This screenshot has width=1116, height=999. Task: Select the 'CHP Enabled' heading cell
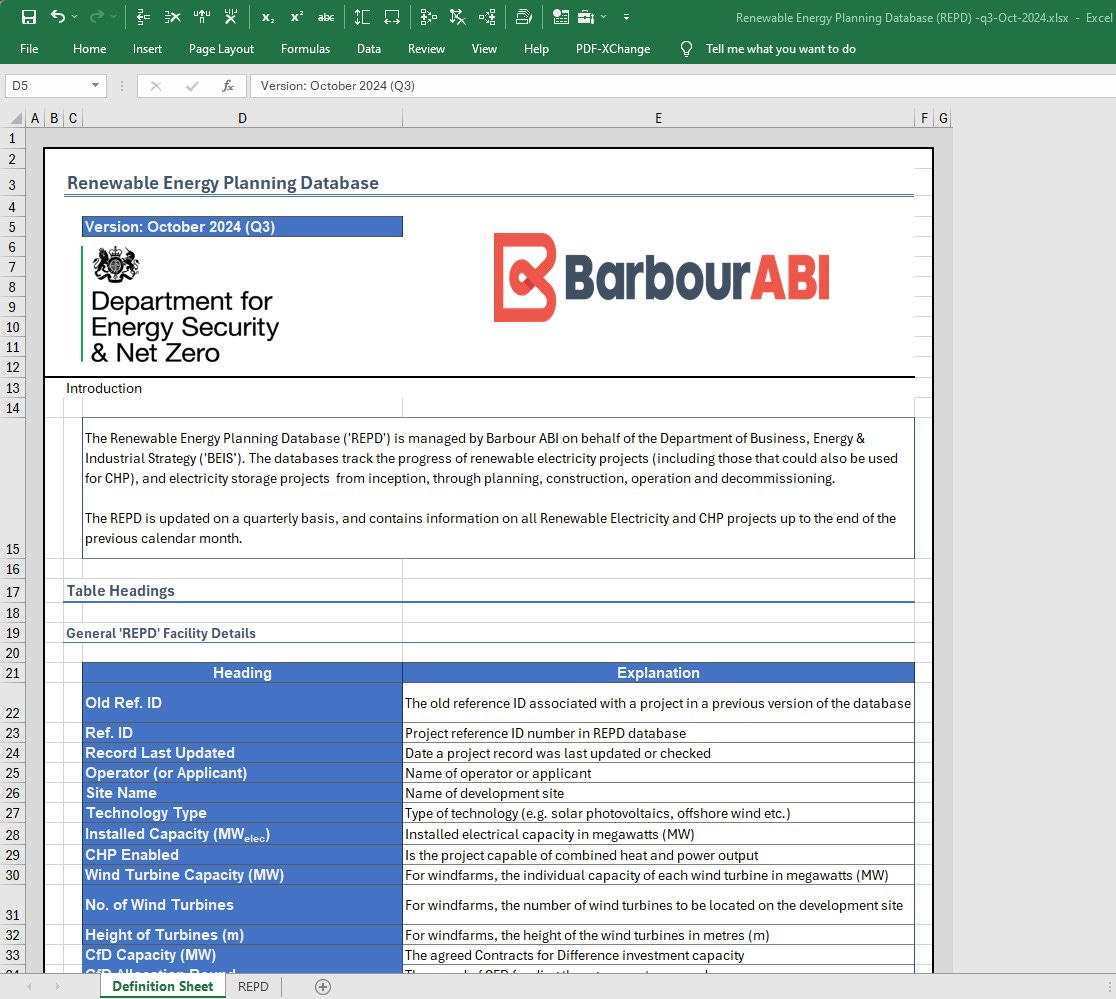242,855
